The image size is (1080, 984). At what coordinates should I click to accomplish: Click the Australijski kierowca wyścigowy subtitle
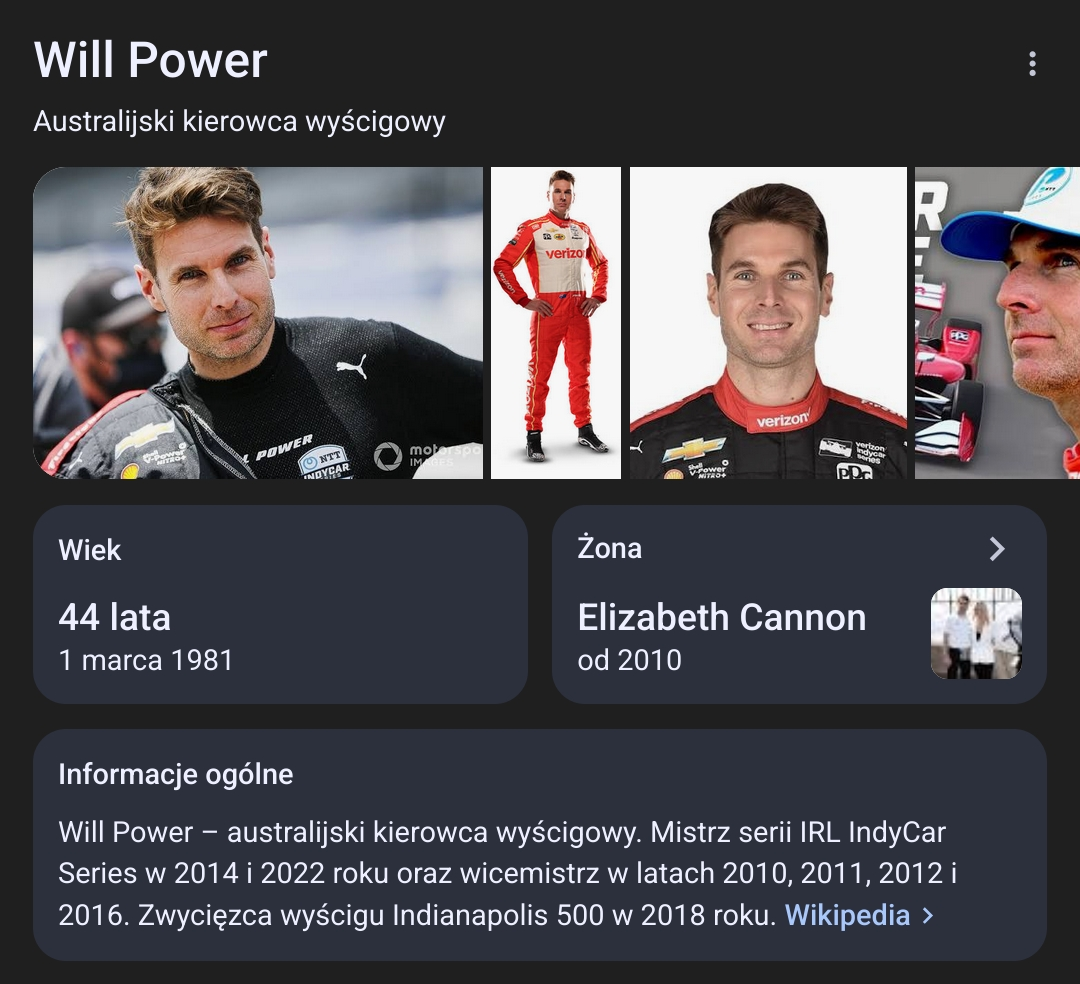240,122
